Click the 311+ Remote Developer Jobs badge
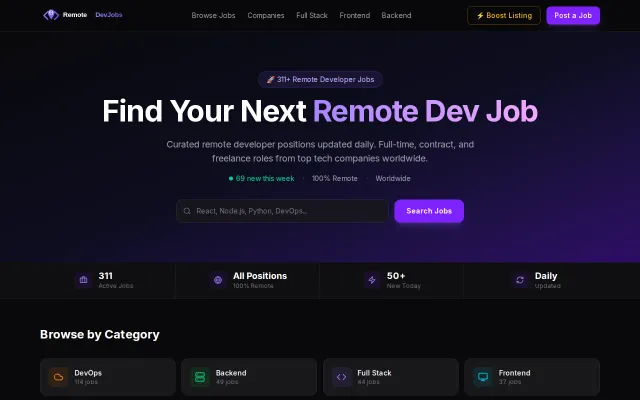640x400 pixels. coord(320,80)
